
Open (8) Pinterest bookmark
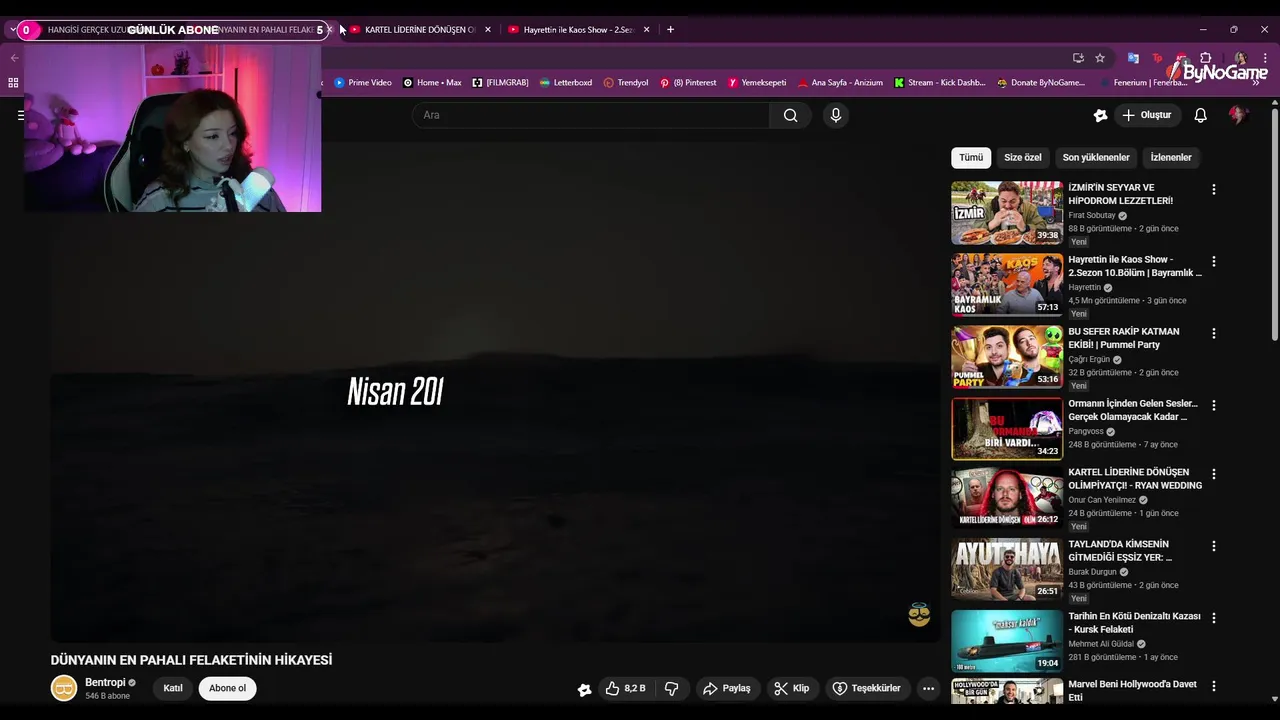coord(688,83)
